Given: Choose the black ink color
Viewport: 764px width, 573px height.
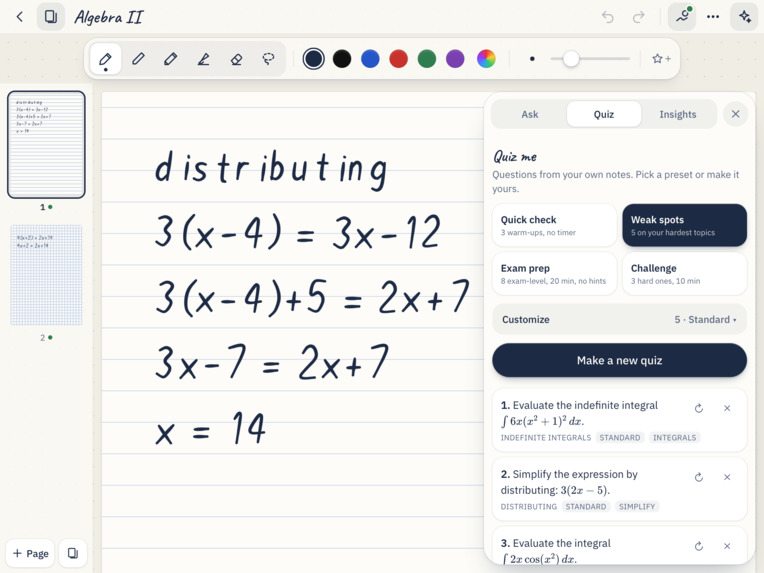Looking at the screenshot, I should tap(342, 59).
